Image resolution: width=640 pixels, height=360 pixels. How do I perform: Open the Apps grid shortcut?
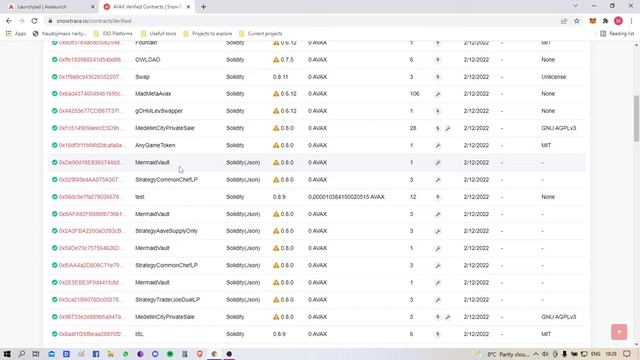[x=16, y=33]
